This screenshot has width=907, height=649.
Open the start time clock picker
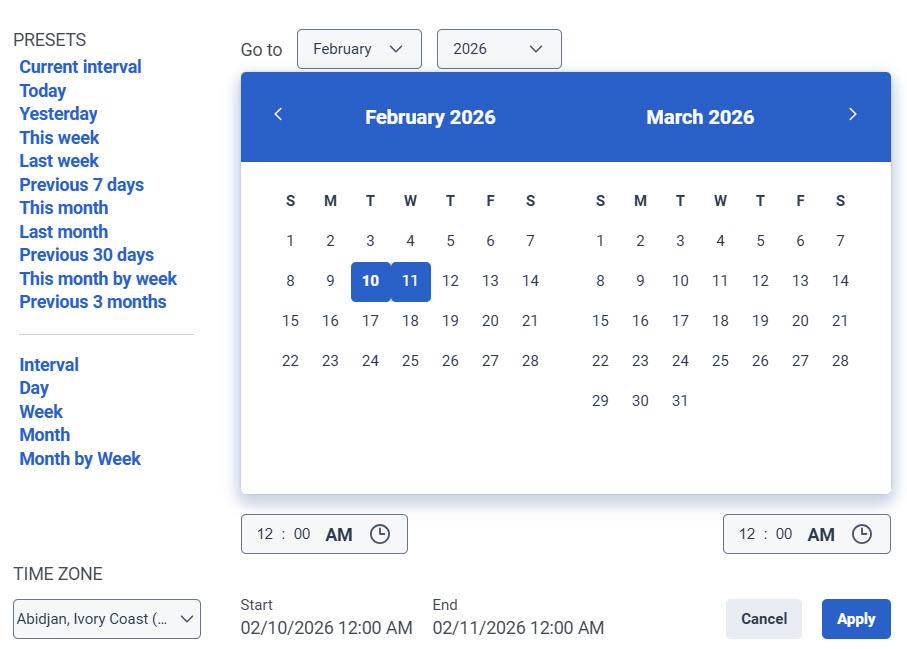pos(380,534)
